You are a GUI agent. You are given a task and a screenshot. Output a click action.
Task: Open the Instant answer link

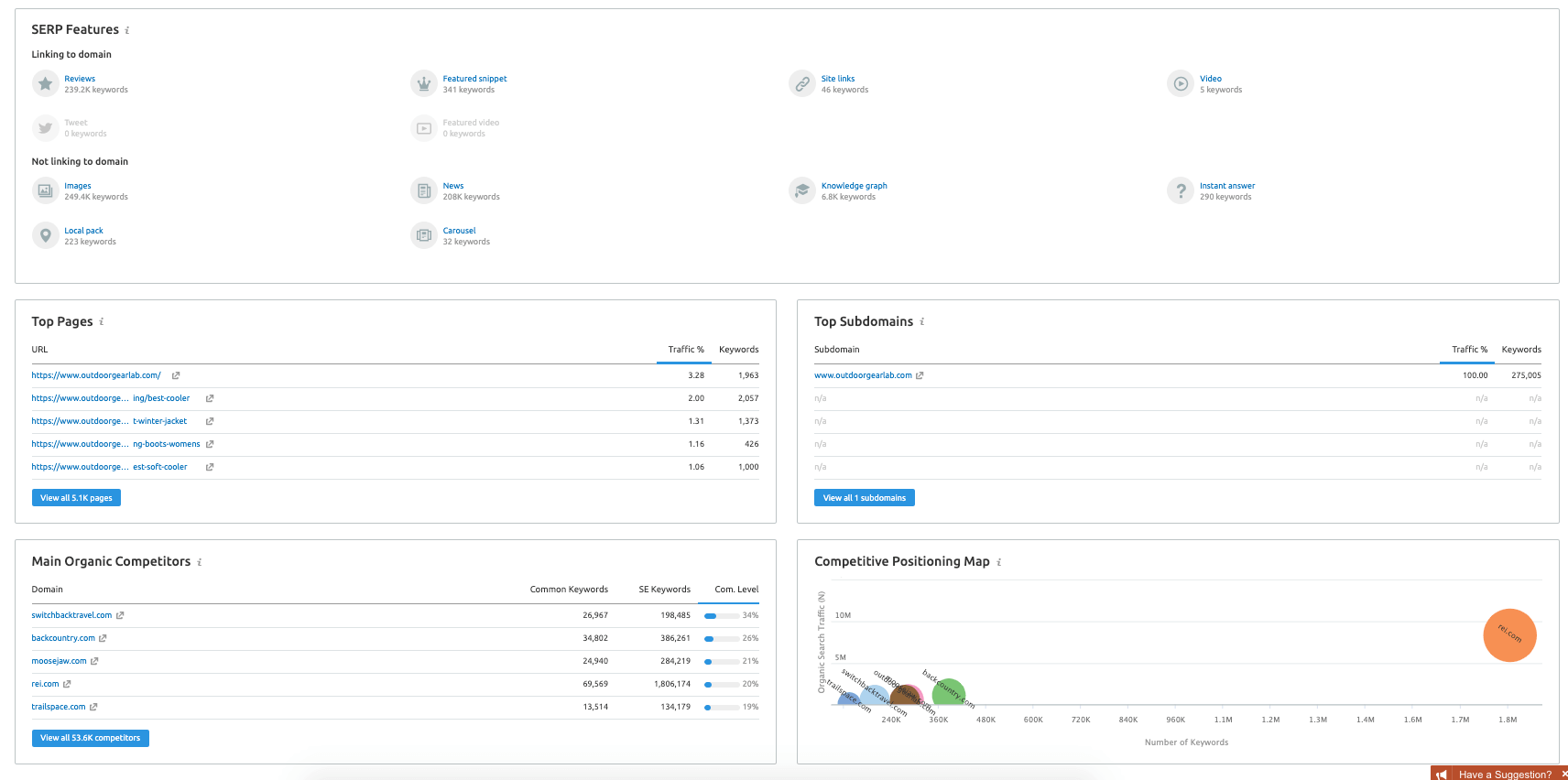[1227, 186]
